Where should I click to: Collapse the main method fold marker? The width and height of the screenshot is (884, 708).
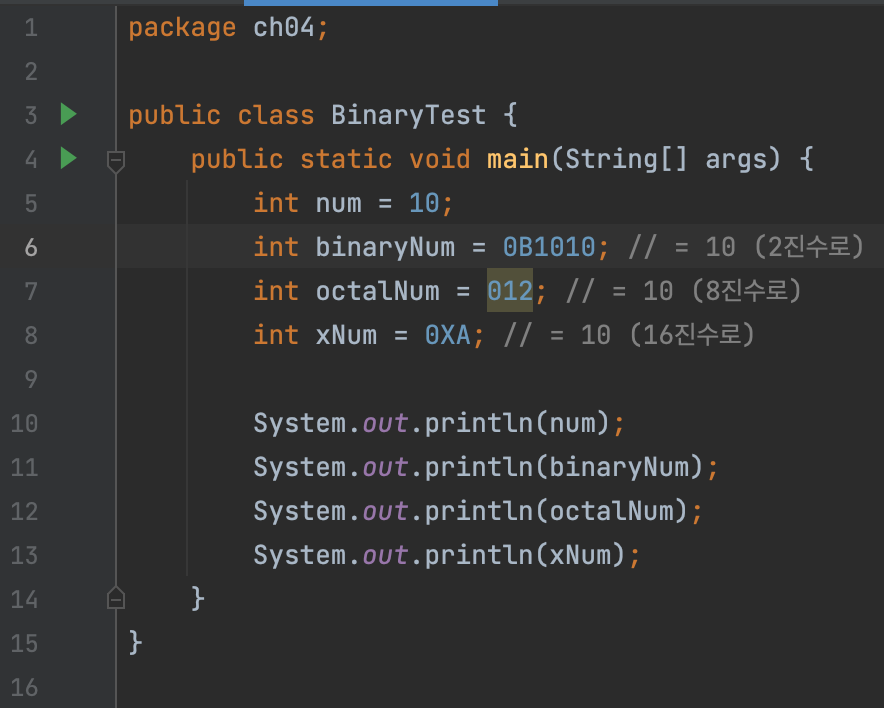click(x=116, y=161)
